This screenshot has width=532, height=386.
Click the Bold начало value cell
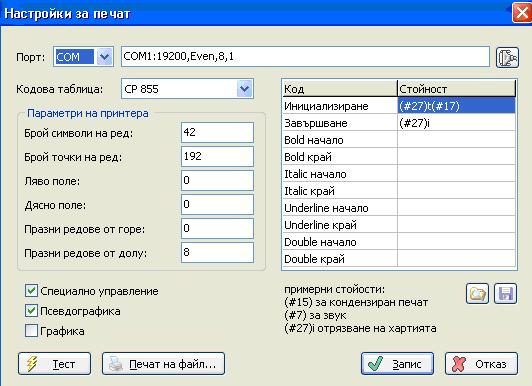point(456,140)
